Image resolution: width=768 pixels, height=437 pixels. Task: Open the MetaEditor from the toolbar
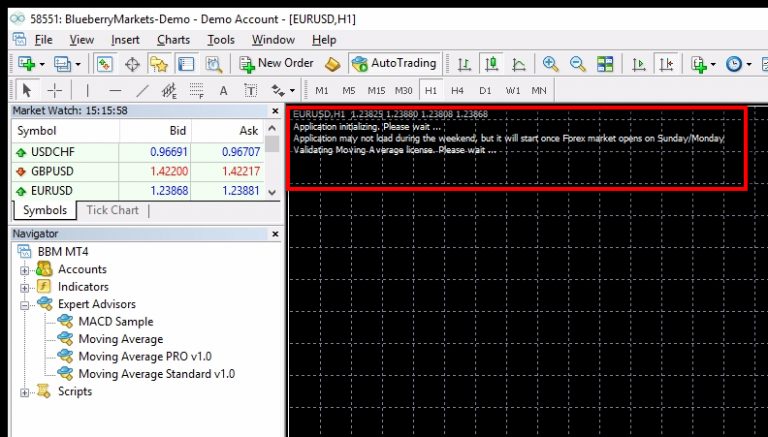[x=333, y=64]
